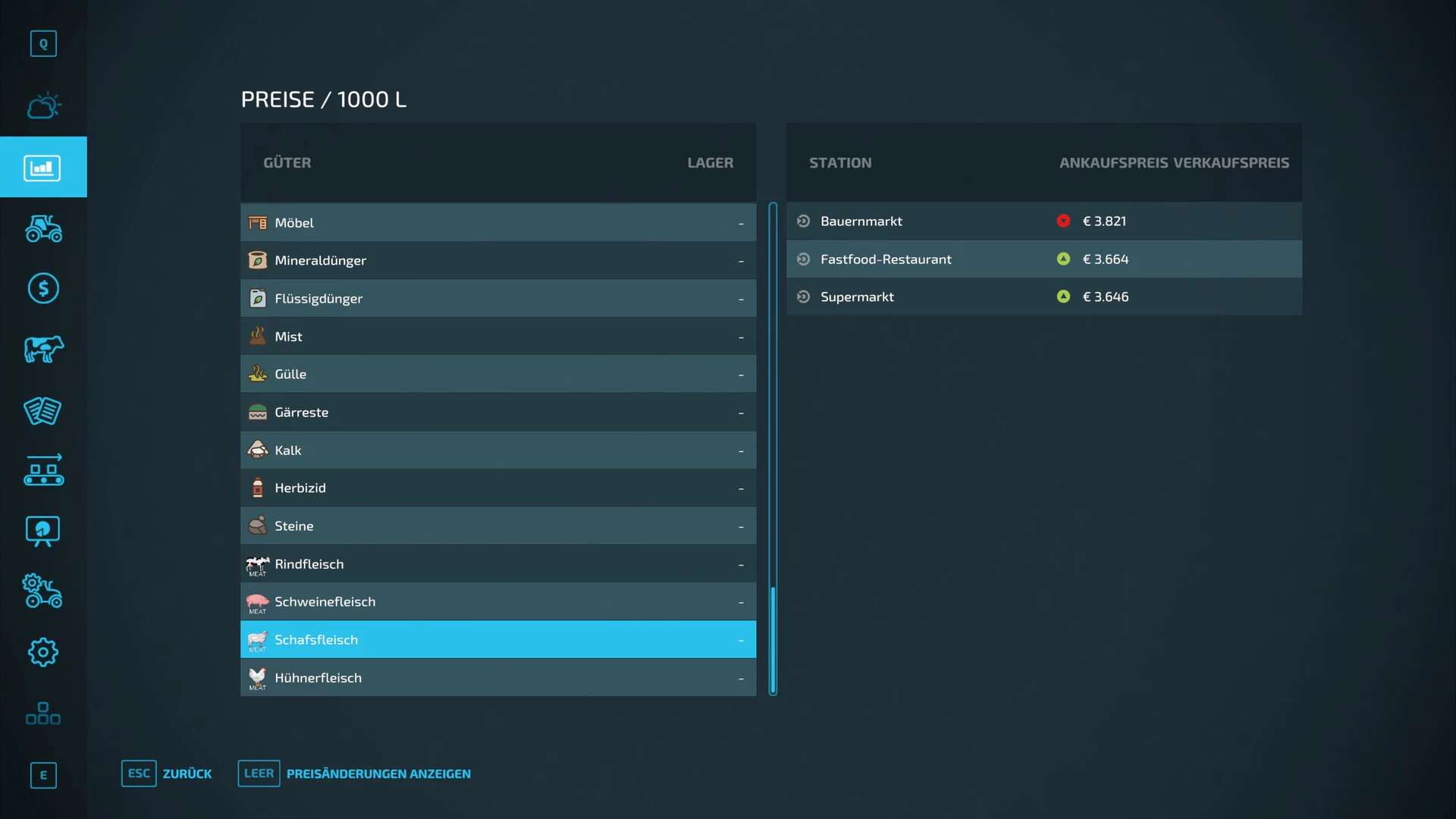Open the vehicles overview tractor icon
Viewport: 1456px width, 819px height.
(43, 228)
